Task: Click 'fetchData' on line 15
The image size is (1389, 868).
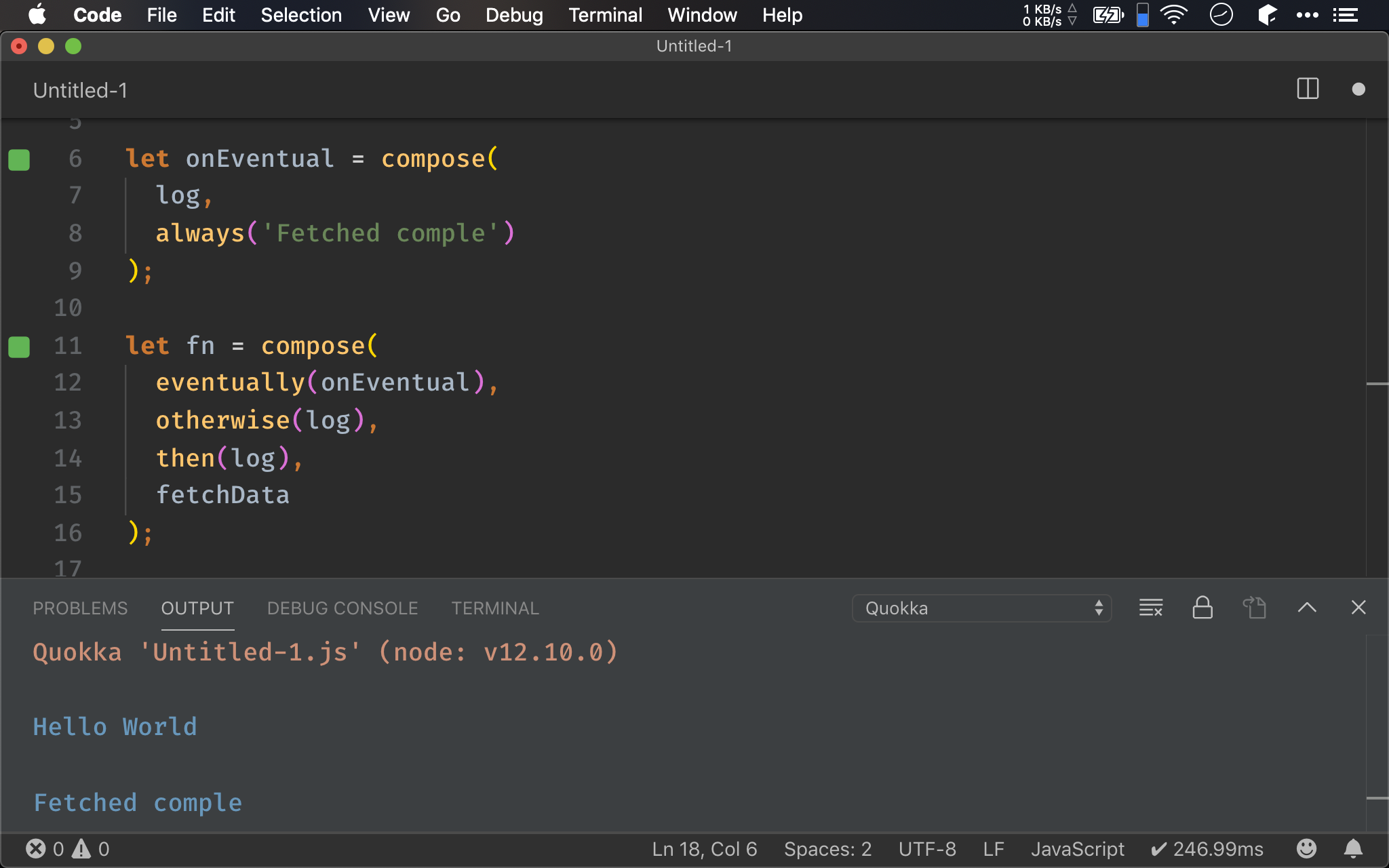Action: click(x=222, y=495)
